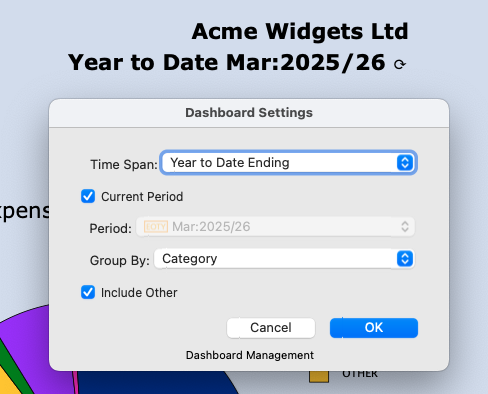Open the Period Mar:2025/26 popup
This screenshot has height=394, width=488.
(x=275, y=227)
